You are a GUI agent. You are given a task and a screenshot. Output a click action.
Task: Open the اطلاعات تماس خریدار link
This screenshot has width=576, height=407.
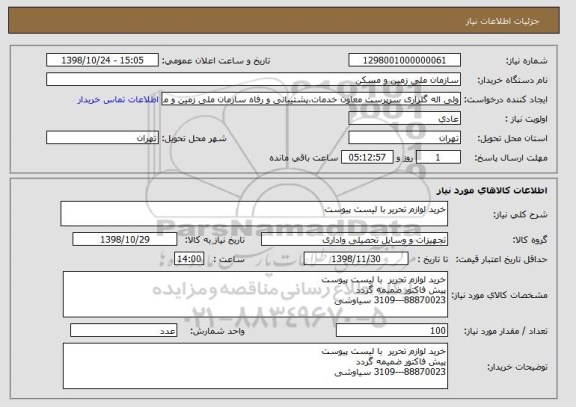[x=118, y=100]
